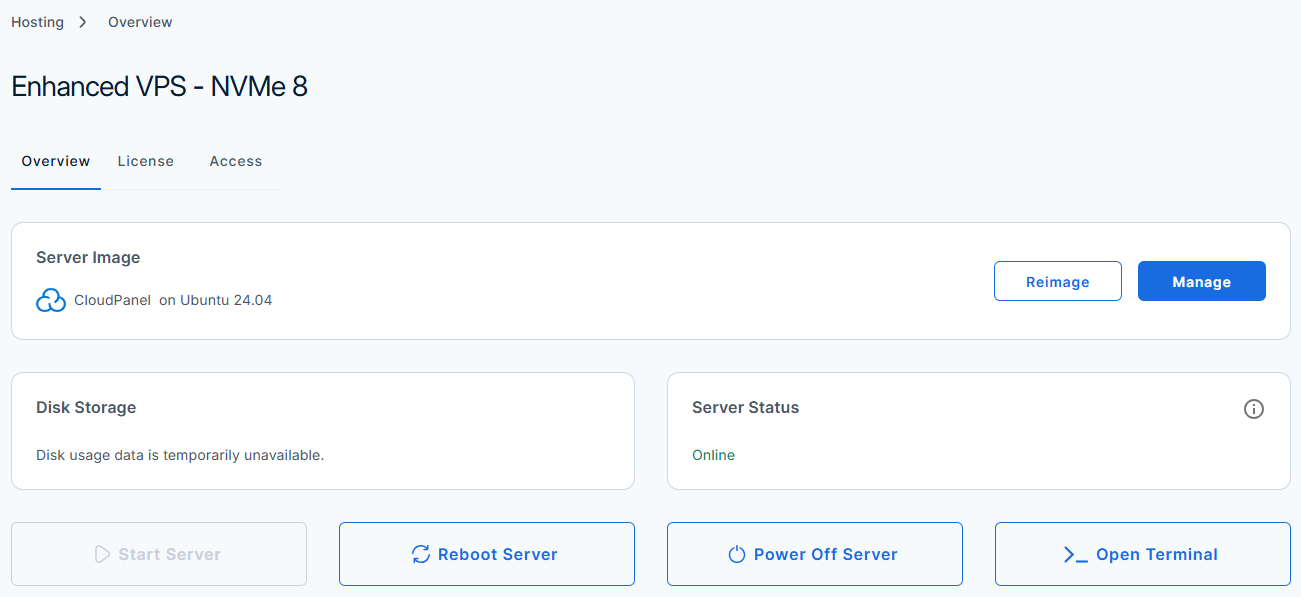Screen dimensions: 1301x597
Task: Open the Hosting breadcrumb link
Action: (37, 22)
